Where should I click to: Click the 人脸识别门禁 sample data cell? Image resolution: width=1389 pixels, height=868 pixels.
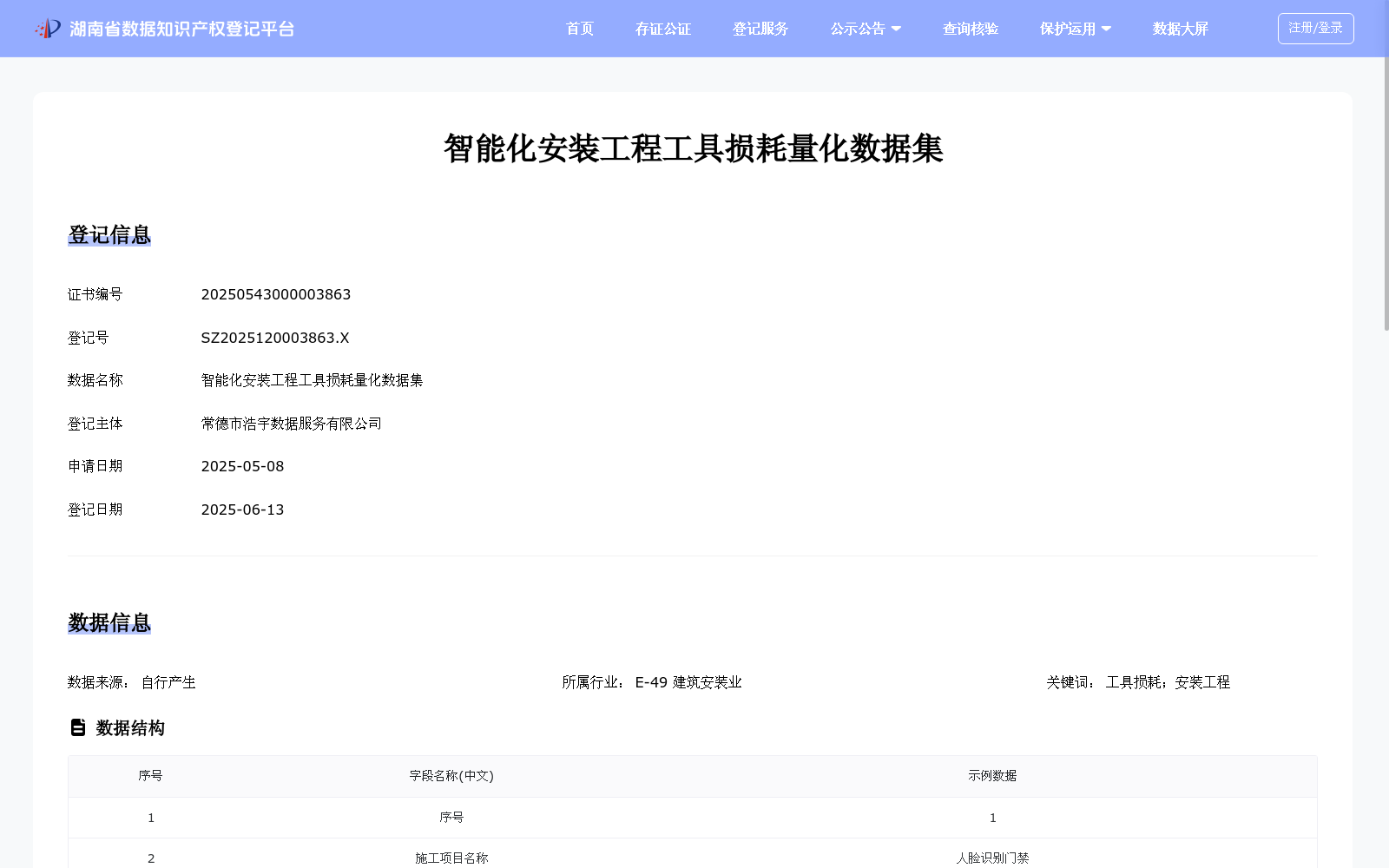click(x=992, y=858)
